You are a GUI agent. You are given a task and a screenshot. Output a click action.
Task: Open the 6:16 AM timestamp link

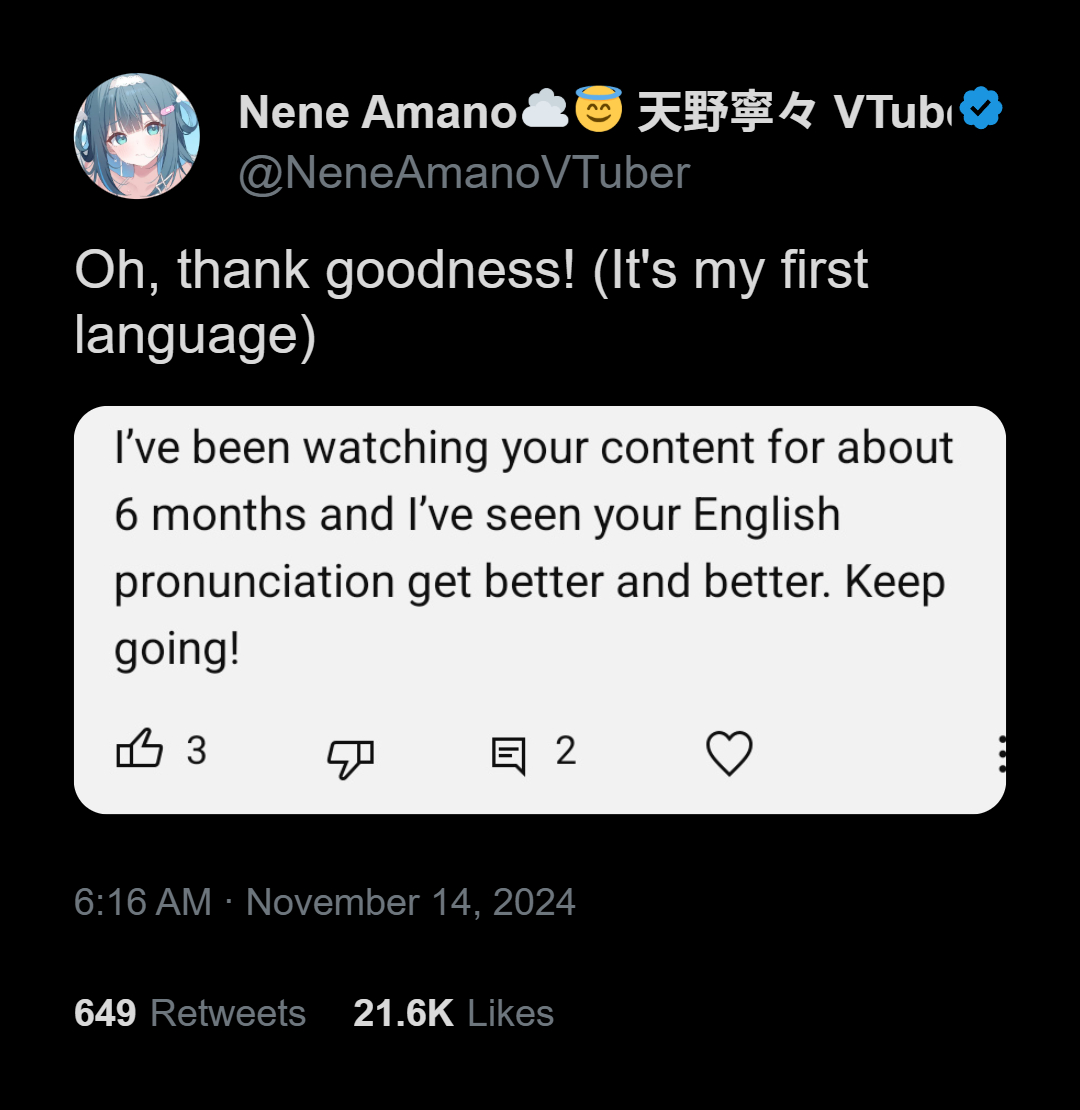click(x=143, y=902)
